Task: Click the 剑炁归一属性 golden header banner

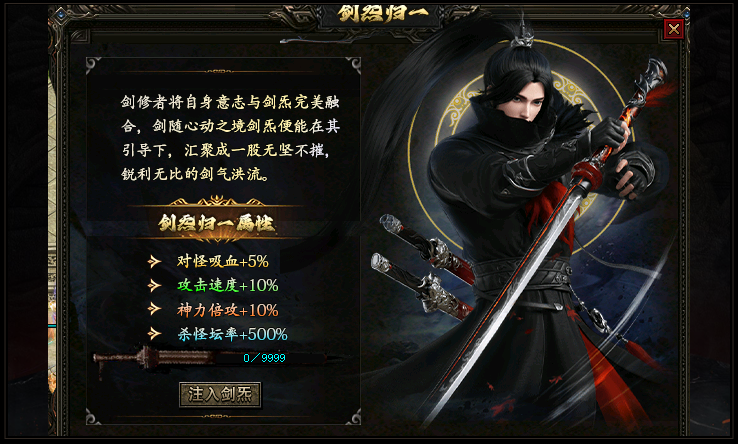Action: (x=217, y=223)
